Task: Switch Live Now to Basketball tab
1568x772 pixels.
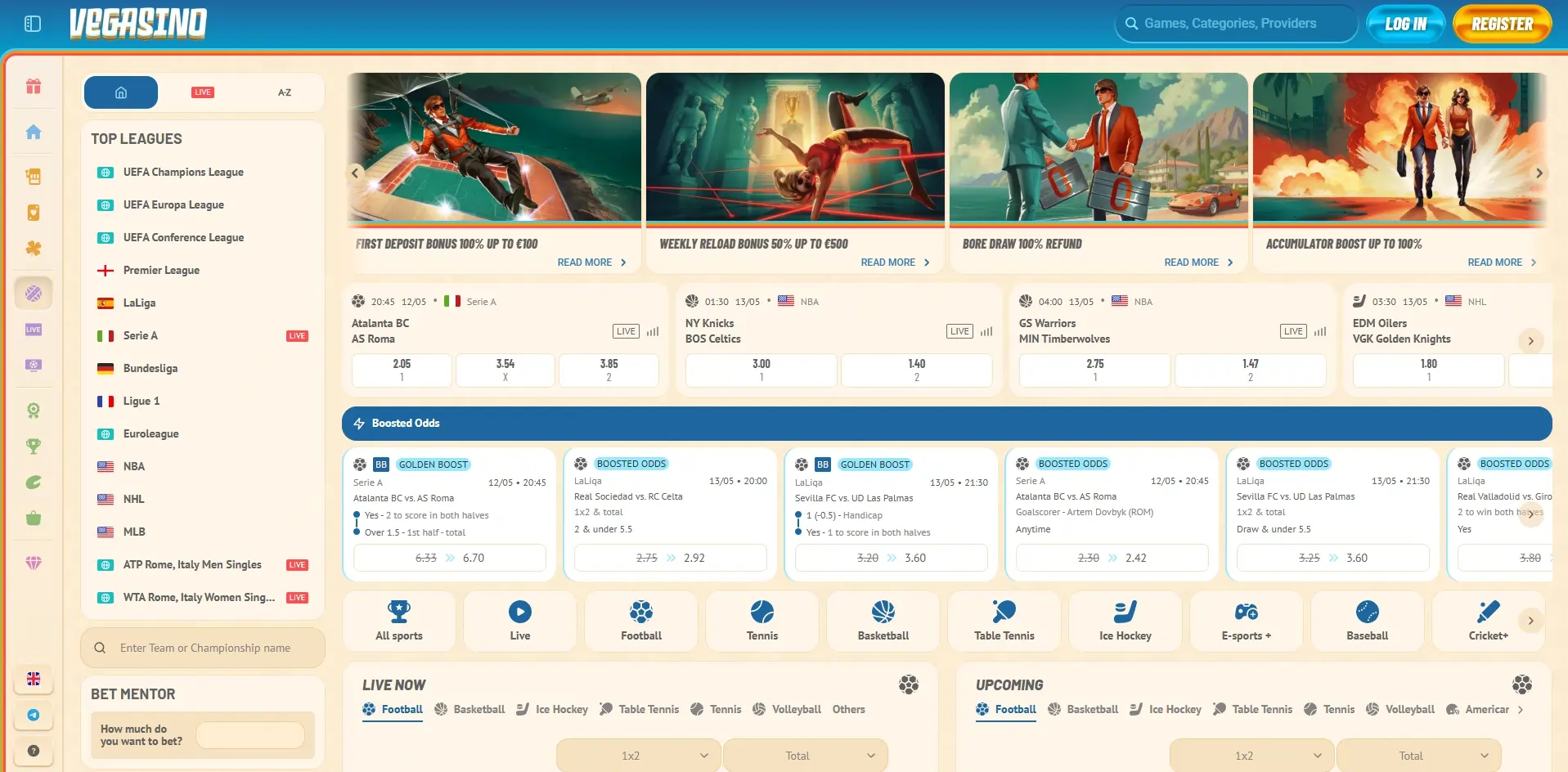Action: coord(470,710)
